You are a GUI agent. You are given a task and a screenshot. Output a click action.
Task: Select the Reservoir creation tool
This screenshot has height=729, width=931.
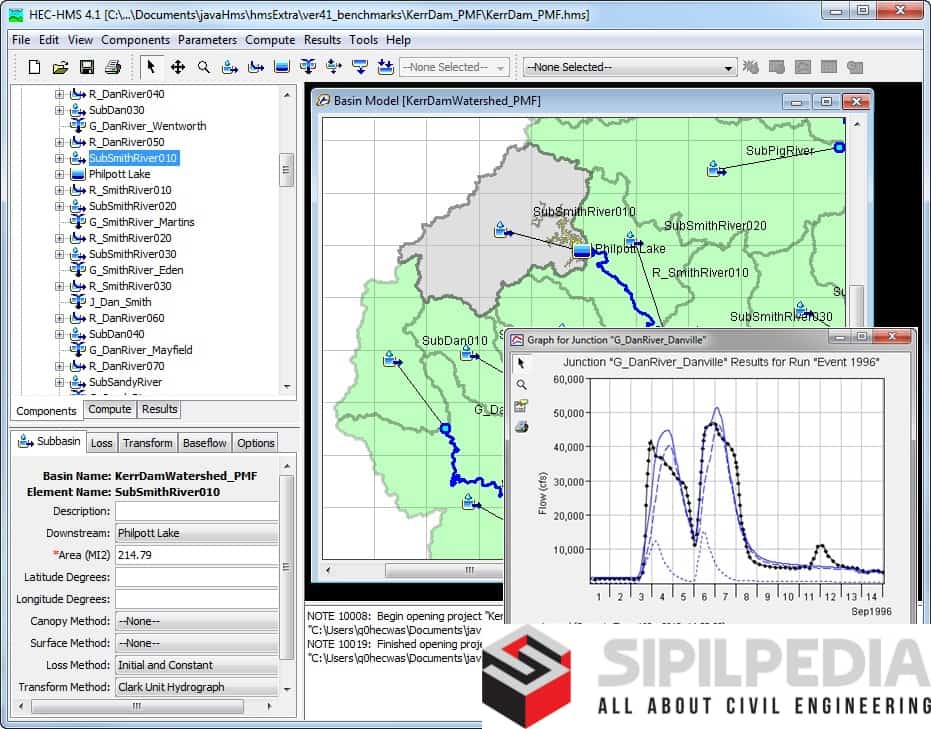[282, 67]
